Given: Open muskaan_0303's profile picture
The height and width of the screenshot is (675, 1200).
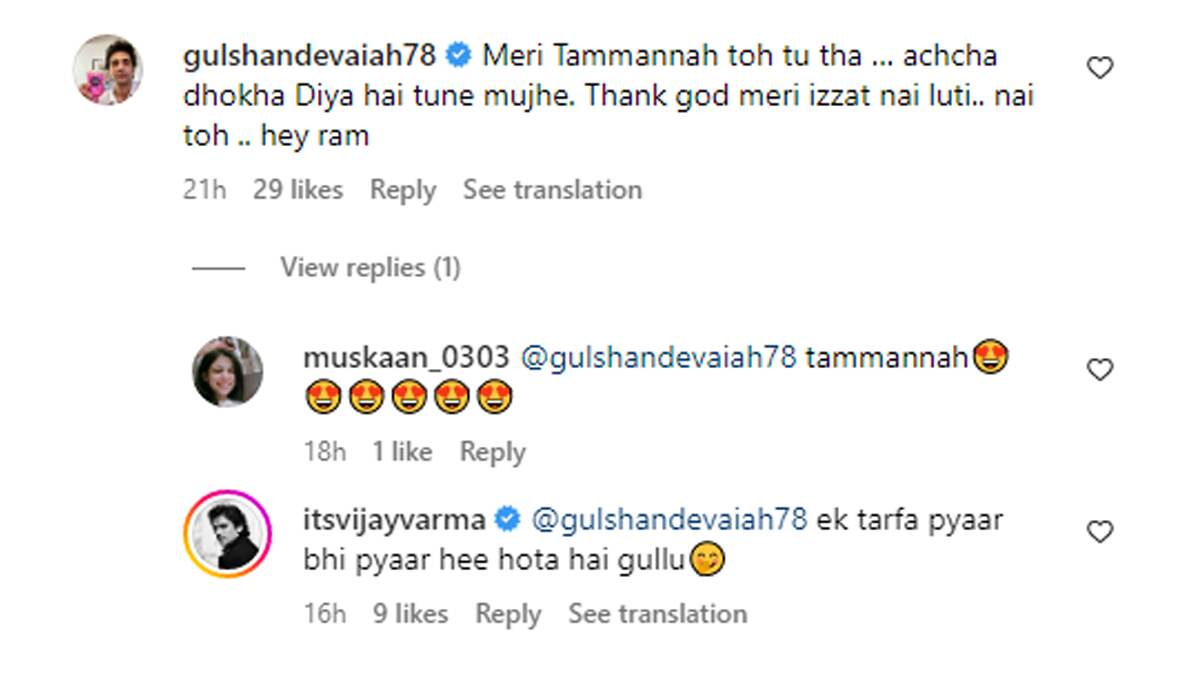Looking at the screenshot, I should 227,372.
